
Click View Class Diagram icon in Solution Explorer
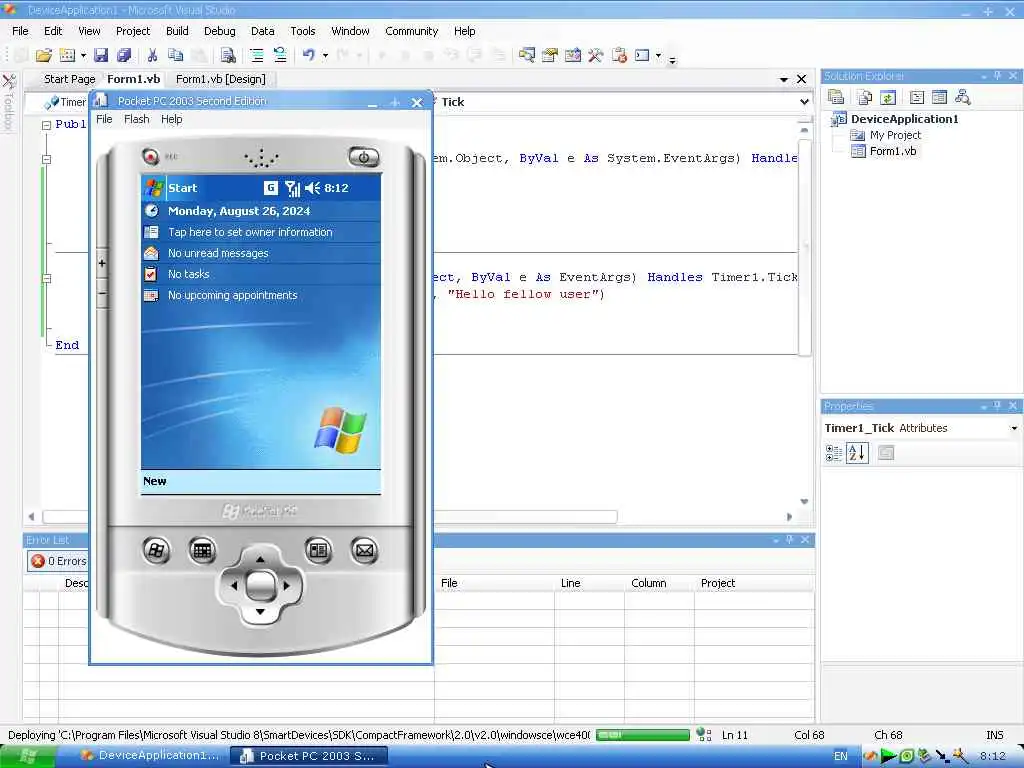963,98
